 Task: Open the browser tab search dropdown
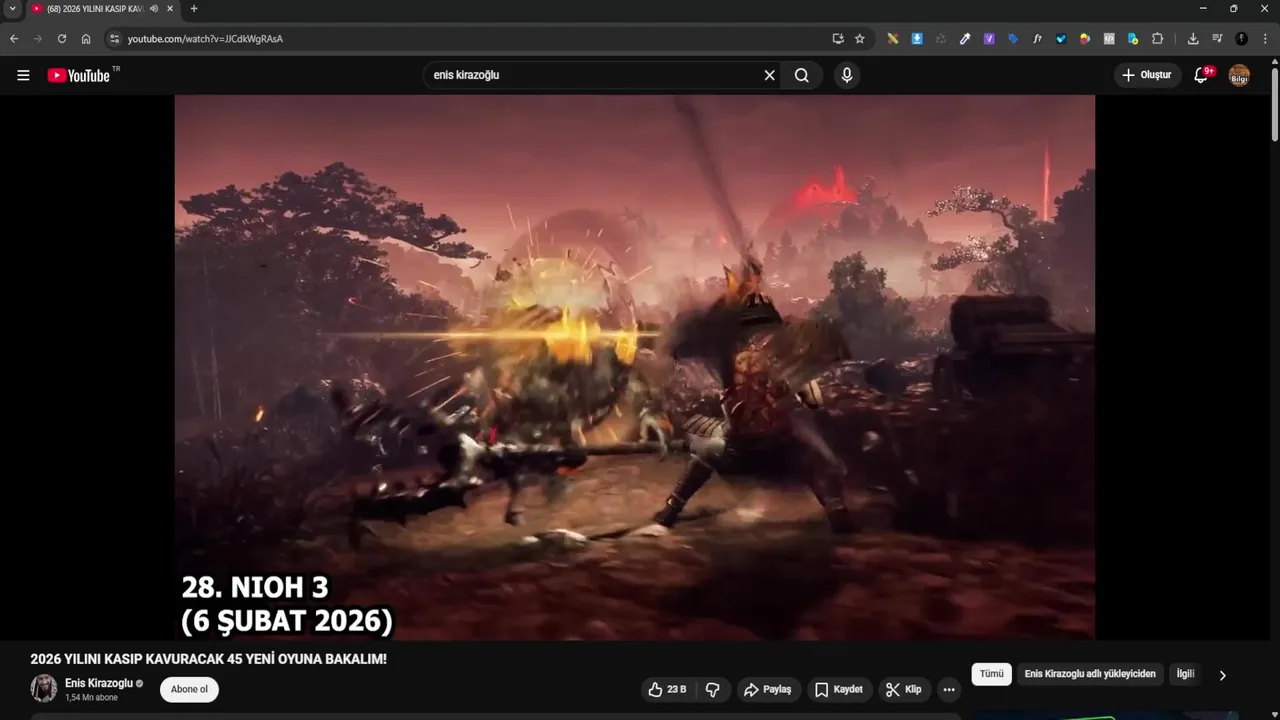[12, 9]
